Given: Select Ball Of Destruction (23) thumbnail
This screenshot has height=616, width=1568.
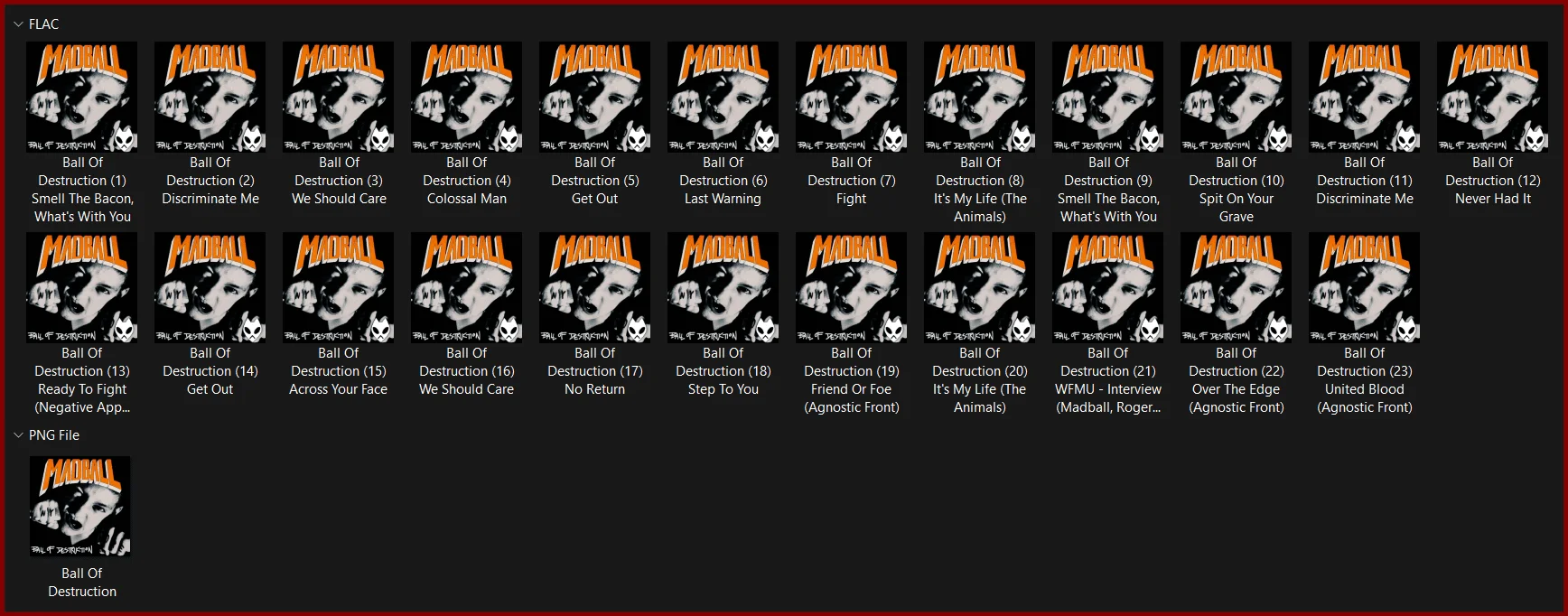Looking at the screenshot, I should pyautogui.click(x=1365, y=287).
